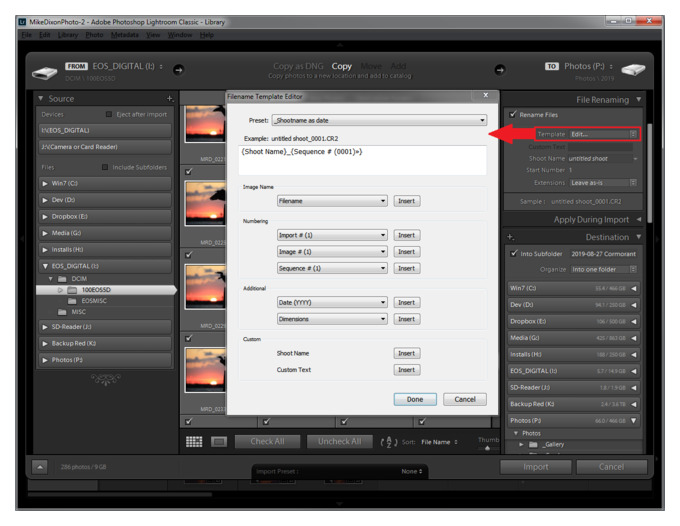This screenshot has height=526, width=680.
Task: Toggle the Into Subfolder checkbox
Action: pos(514,253)
